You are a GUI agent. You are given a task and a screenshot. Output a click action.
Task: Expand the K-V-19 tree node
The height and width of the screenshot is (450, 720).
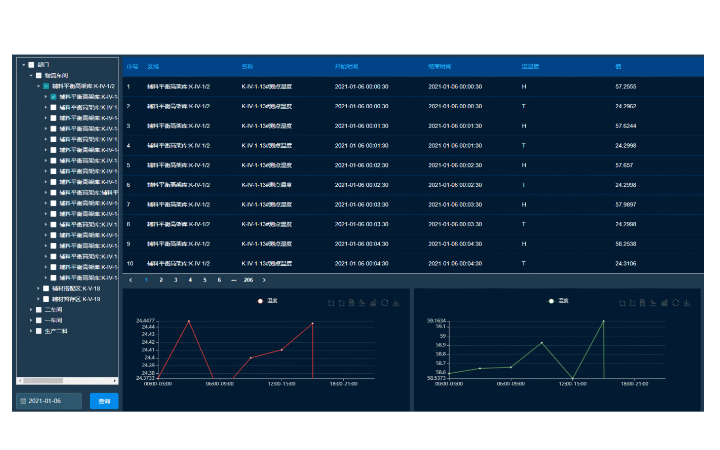click(39, 299)
